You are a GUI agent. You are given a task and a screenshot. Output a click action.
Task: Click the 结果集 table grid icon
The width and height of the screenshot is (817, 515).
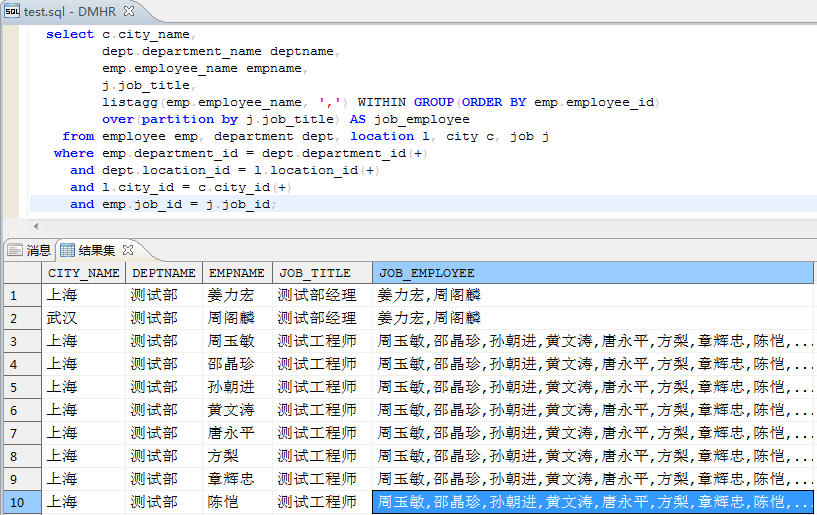[x=68, y=250]
